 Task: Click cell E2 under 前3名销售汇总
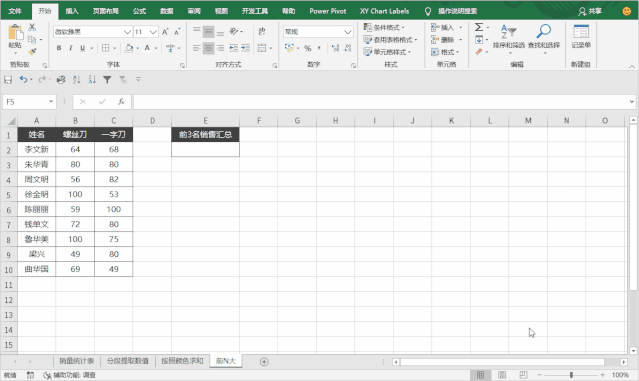[x=205, y=149]
